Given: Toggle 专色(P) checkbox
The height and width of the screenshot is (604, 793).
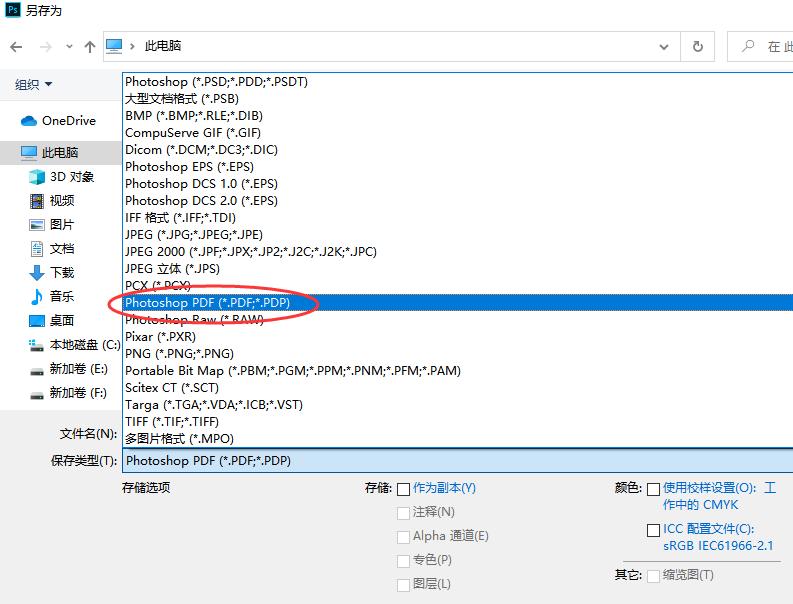Looking at the screenshot, I should pos(403,560).
